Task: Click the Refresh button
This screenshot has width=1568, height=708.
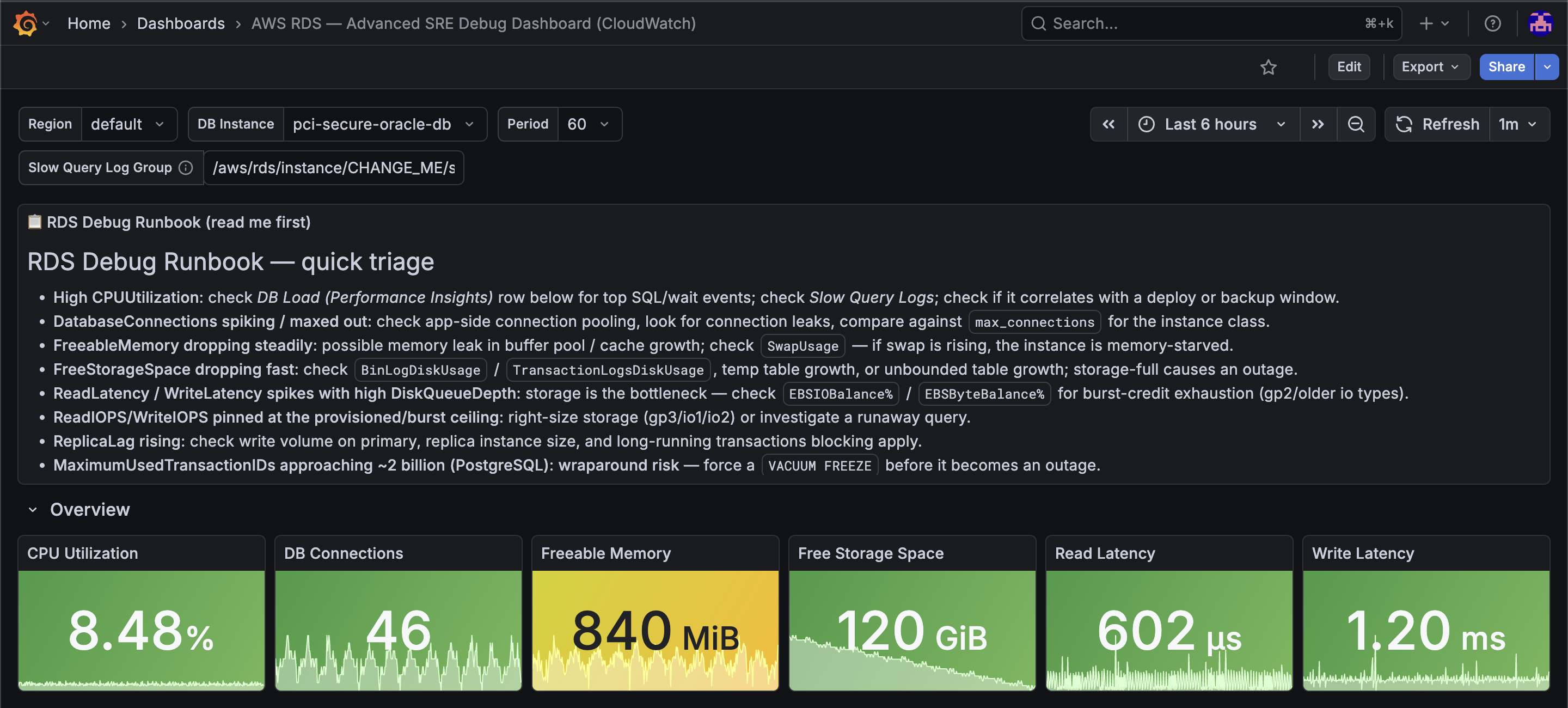Action: coord(1437,124)
